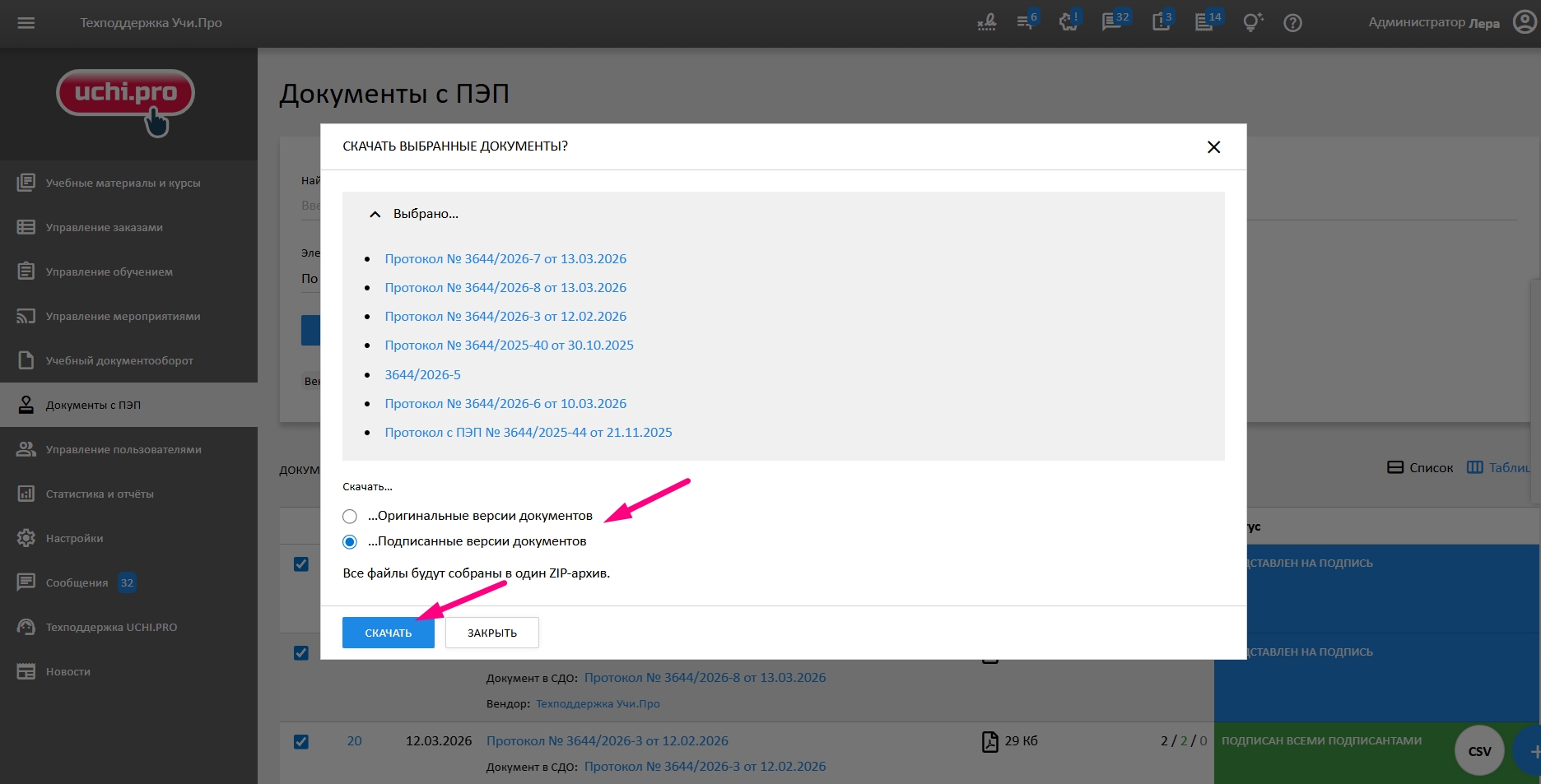Open link "Протокол № 3644/2025-40 от 30.10.2025"
This screenshot has width=1541, height=784.
[x=509, y=346]
